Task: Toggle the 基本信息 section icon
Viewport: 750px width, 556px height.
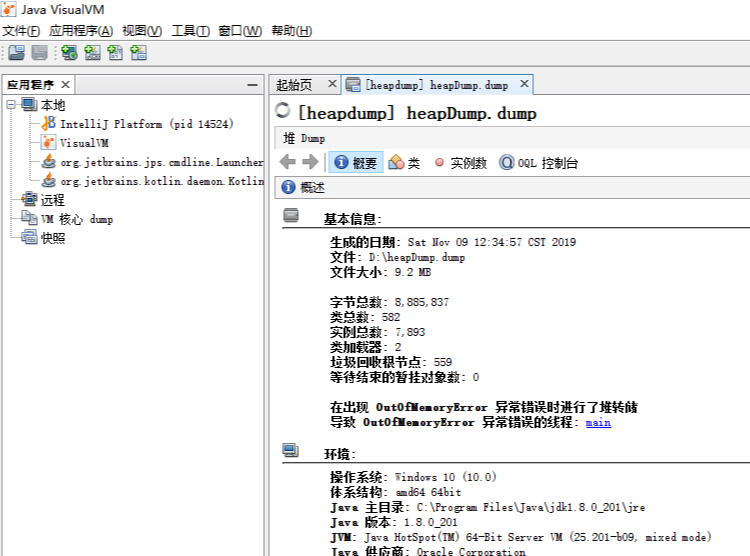Action: [291, 215]
